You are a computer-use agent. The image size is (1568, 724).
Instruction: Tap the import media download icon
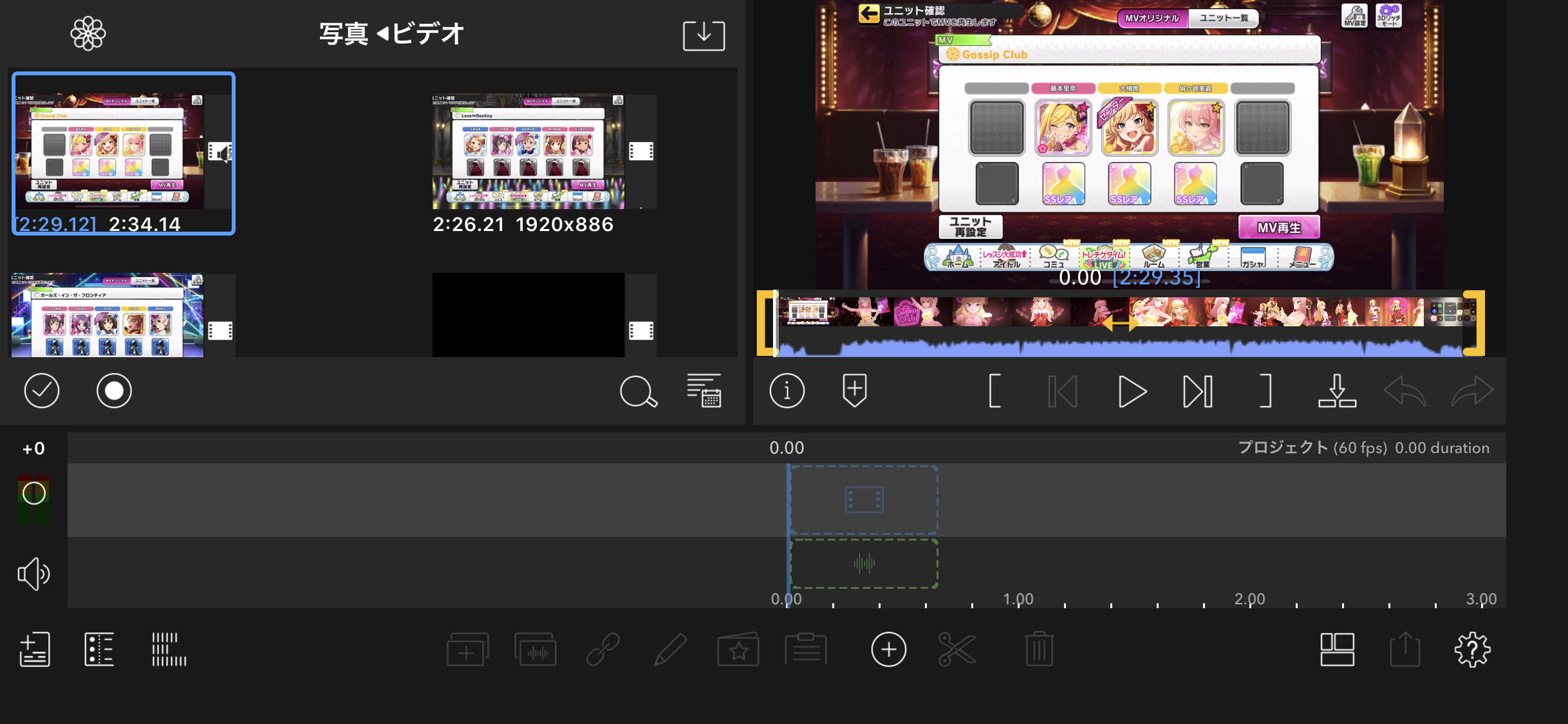click(x=704, y=35)
